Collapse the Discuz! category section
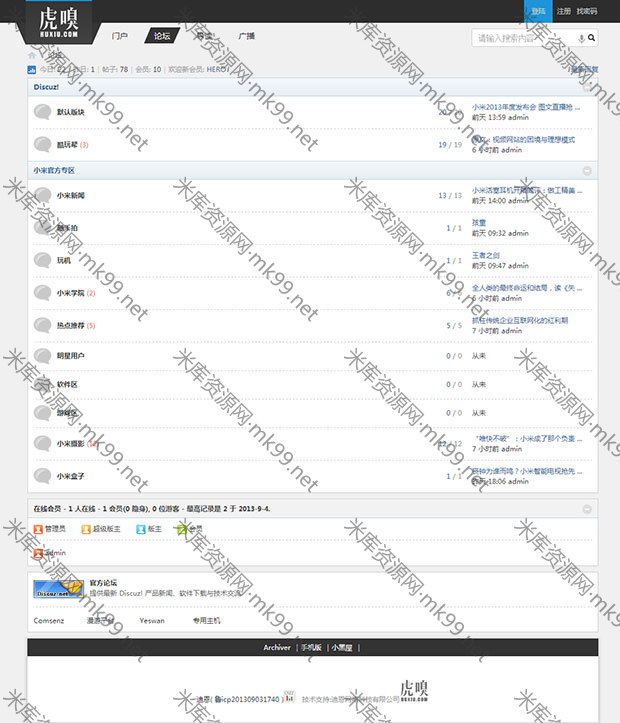Screen dimensions: 620x723 tap(587, 87)
